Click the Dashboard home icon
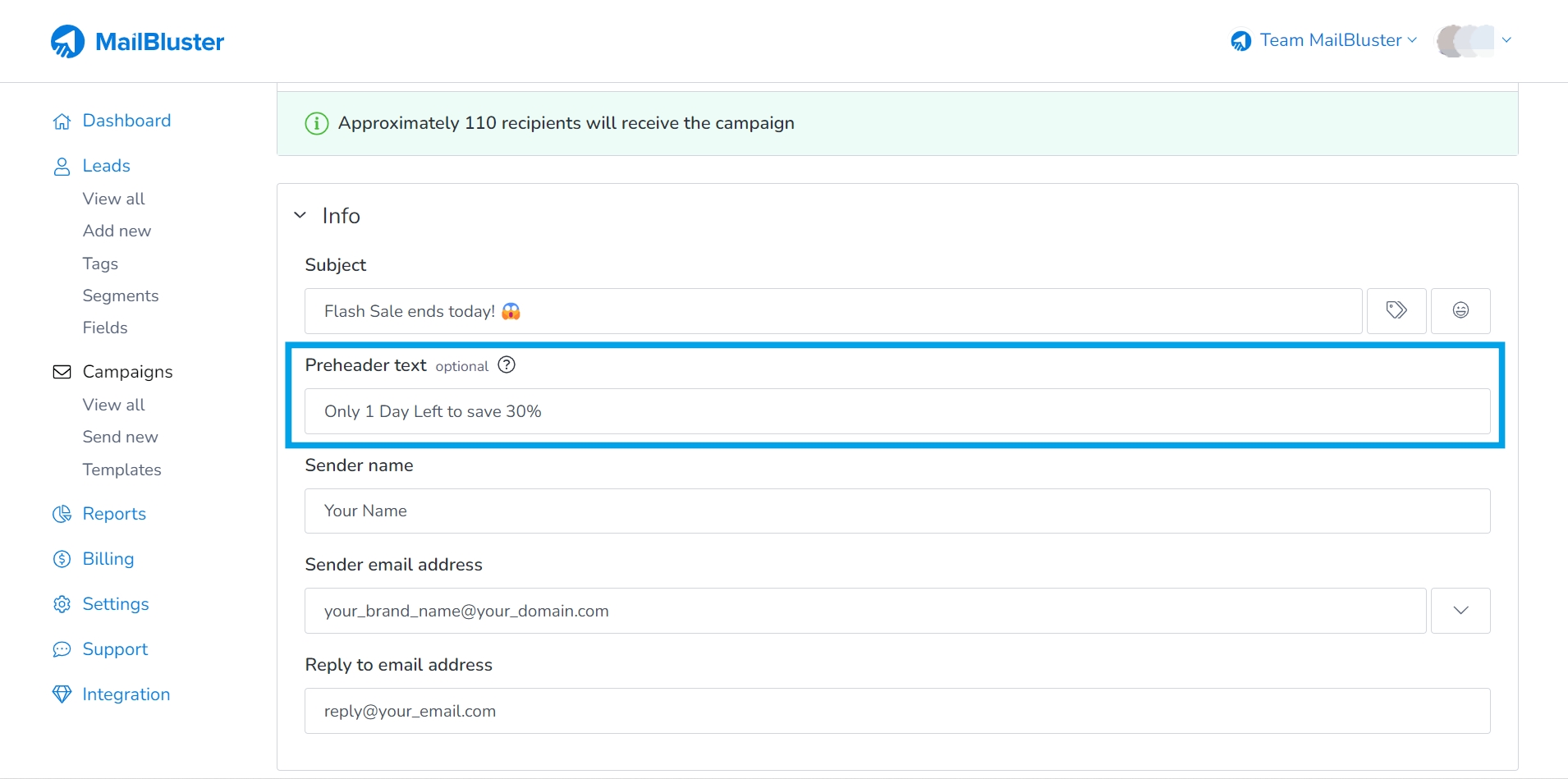 click(x=62, y=121)
